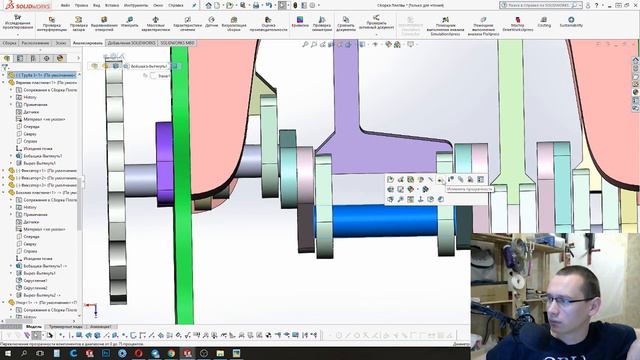The width and height of the screenshot is (640, 360).
Task: Expand the left panel tab overflow arrow
Action: click(x=78, y=58)
